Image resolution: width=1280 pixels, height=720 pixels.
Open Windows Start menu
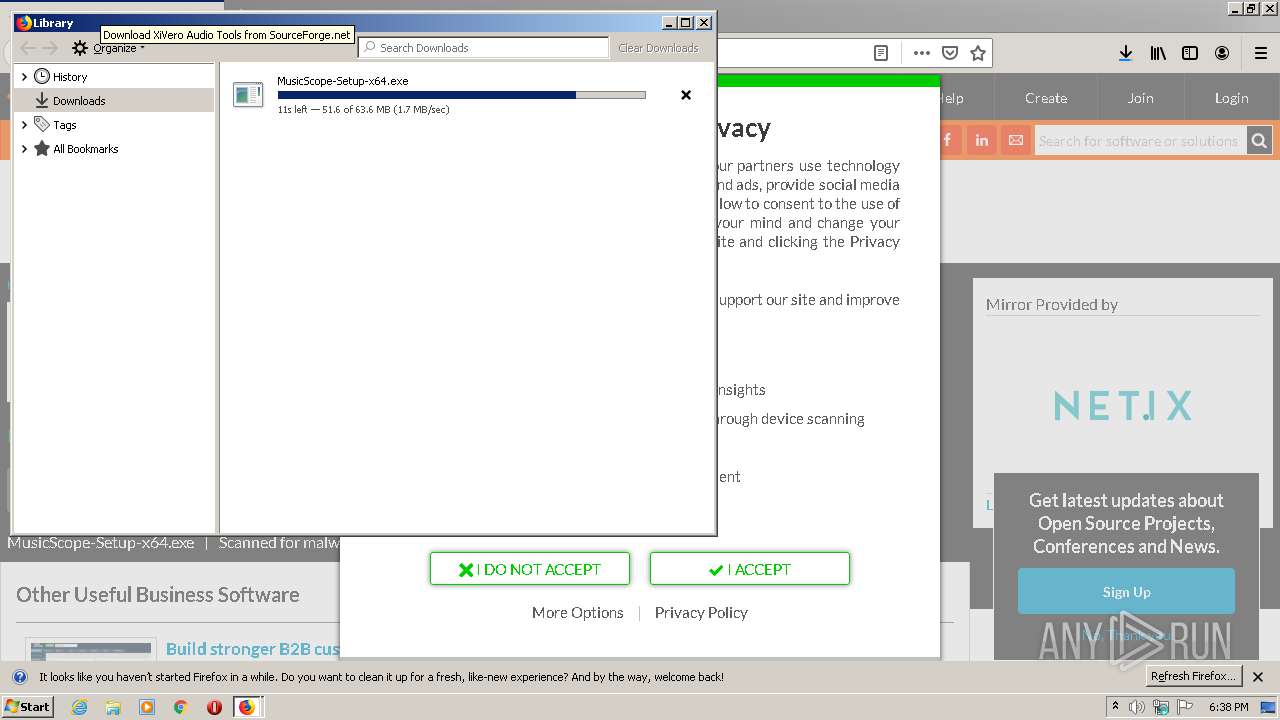pyautogui.click(x=28, y=707)
